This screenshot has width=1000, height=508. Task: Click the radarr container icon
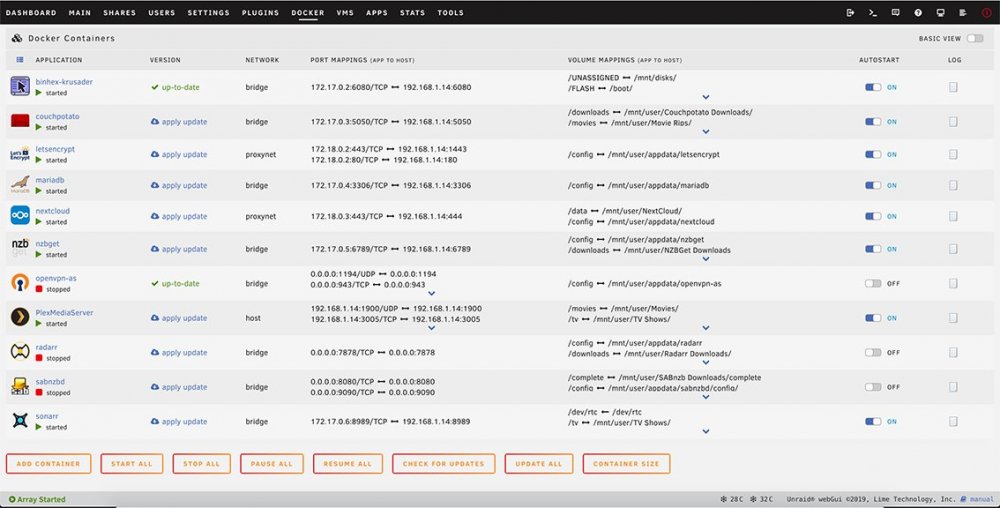coord(20,351)
